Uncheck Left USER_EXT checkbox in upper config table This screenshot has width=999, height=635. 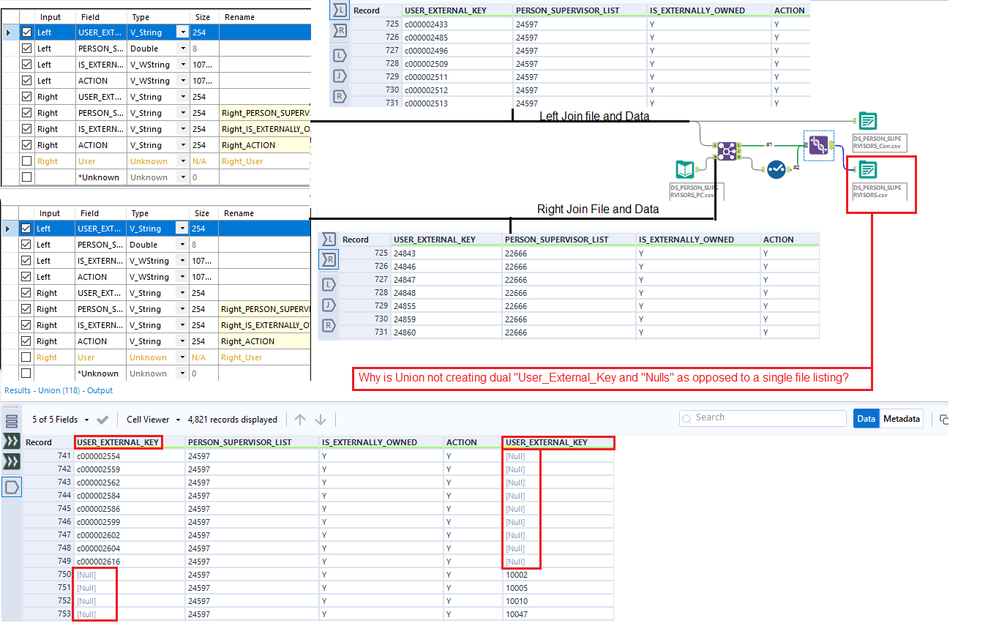tap(26, 32)
